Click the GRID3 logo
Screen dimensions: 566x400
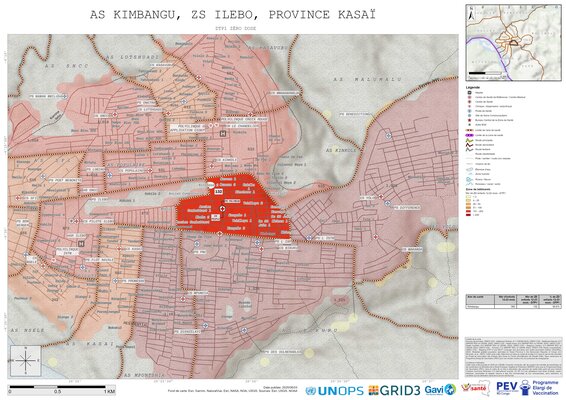point(394,390)
